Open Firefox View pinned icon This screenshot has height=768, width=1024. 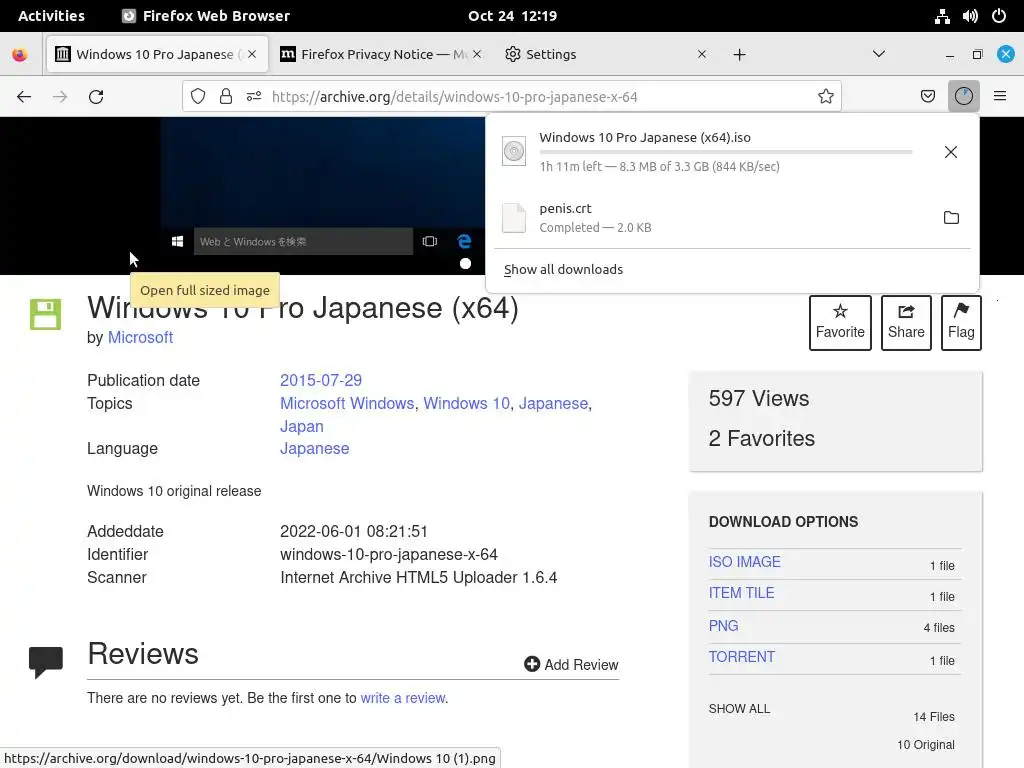20,54
